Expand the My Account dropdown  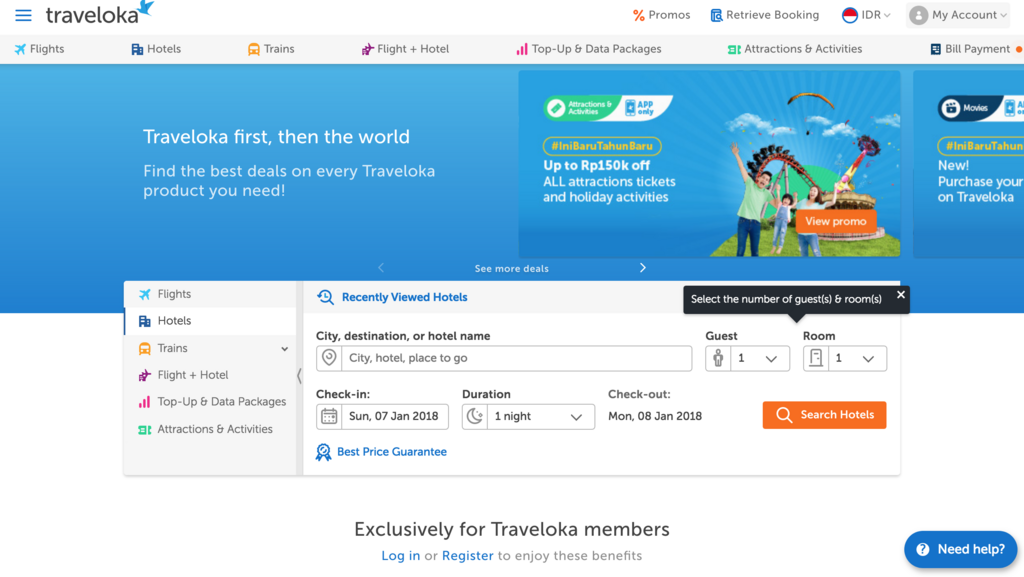tap(958, 15)
